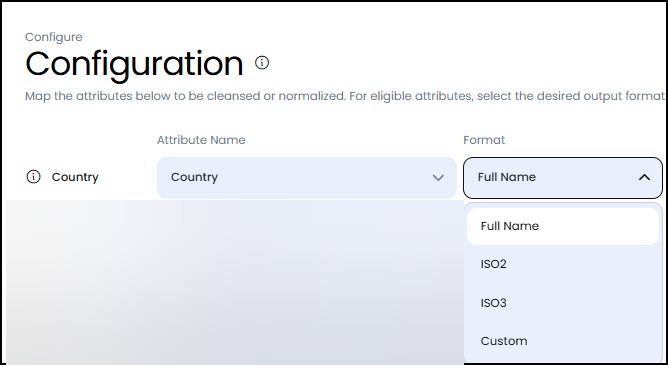Click the Country row label
668x365 pixels.
(75, 177)
